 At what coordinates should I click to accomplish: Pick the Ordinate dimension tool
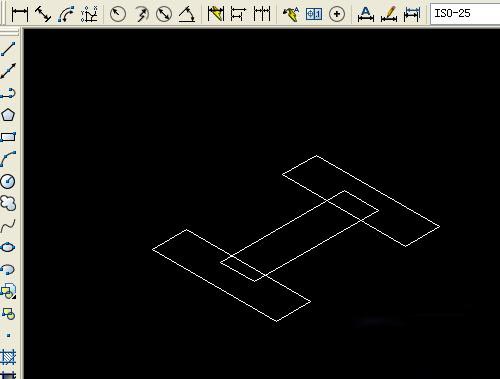89,14
